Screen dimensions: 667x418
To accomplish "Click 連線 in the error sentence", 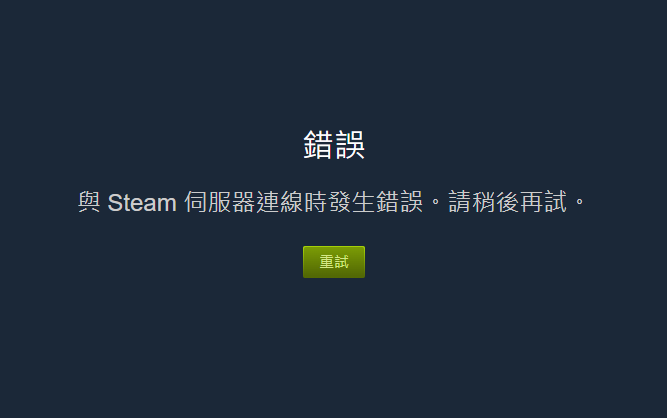I will click(280, 202).
